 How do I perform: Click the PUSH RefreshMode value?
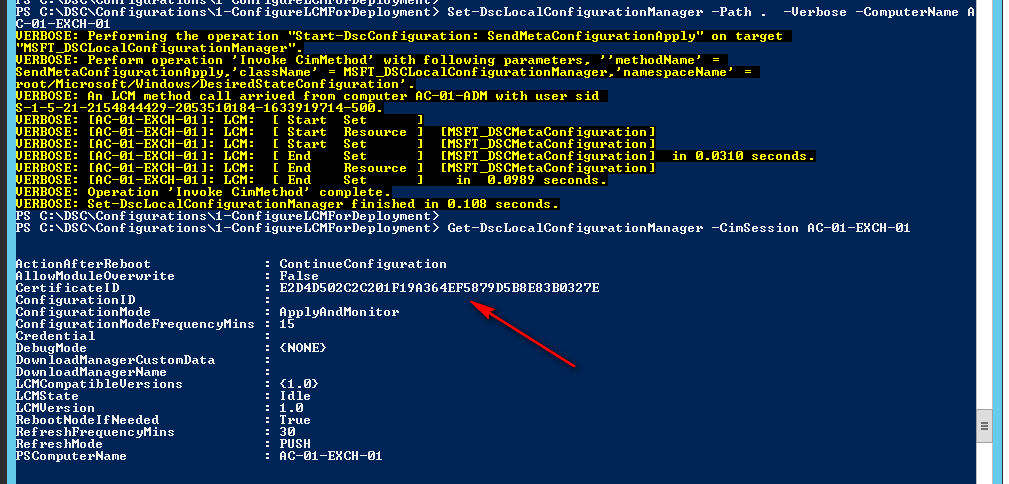tap(295, 444)
